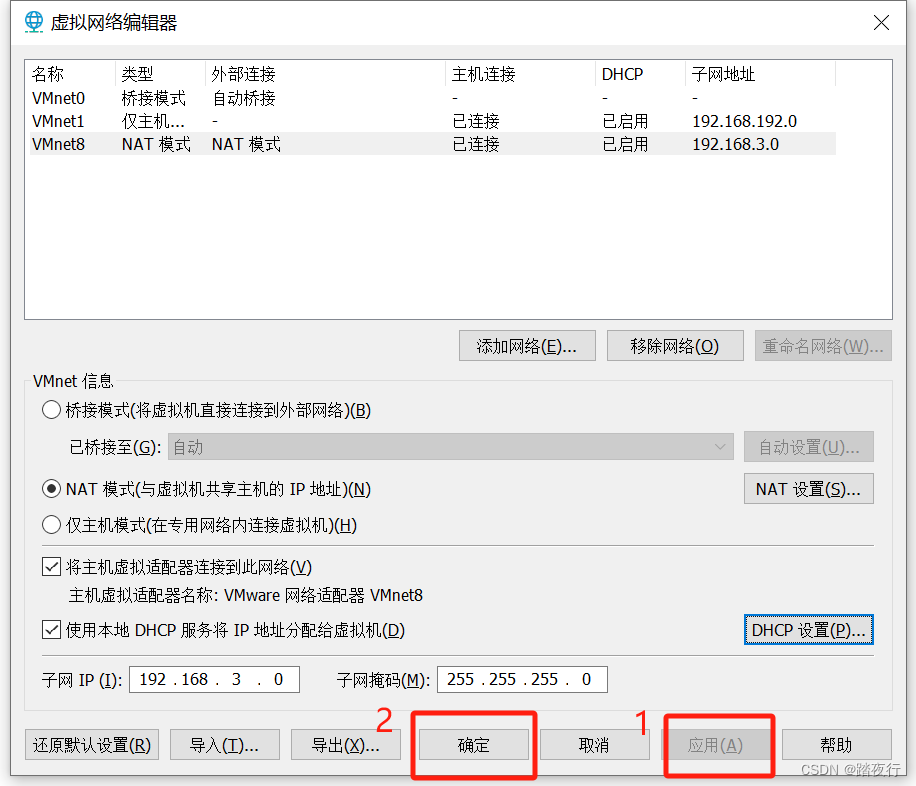The height and width of the screenshot is (786, 916).
Task: Open 帮助 button
Action: pyautogui.click(x=837, y=745)
